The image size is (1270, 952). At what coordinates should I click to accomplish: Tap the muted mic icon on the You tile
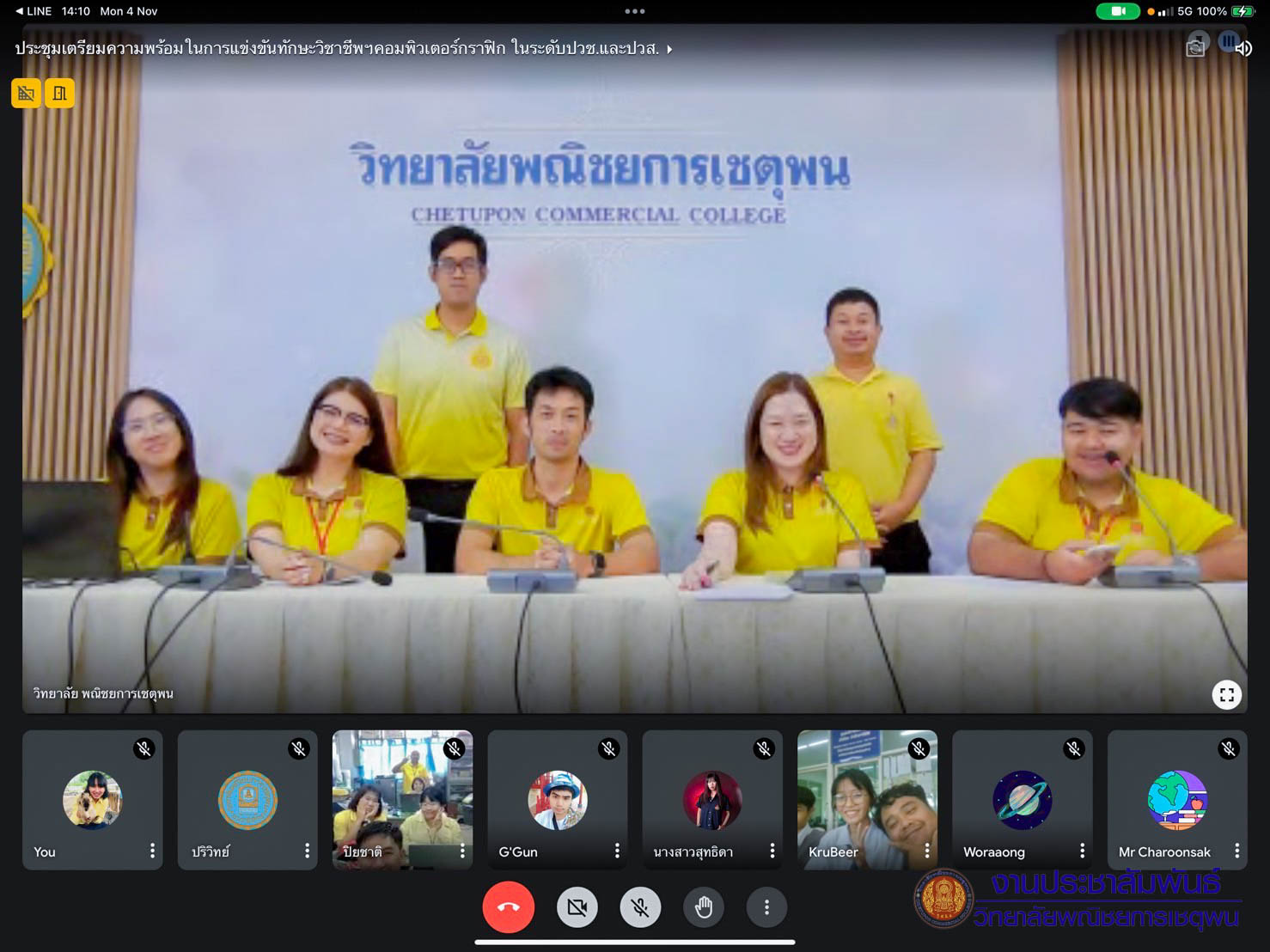click(144, 748)
